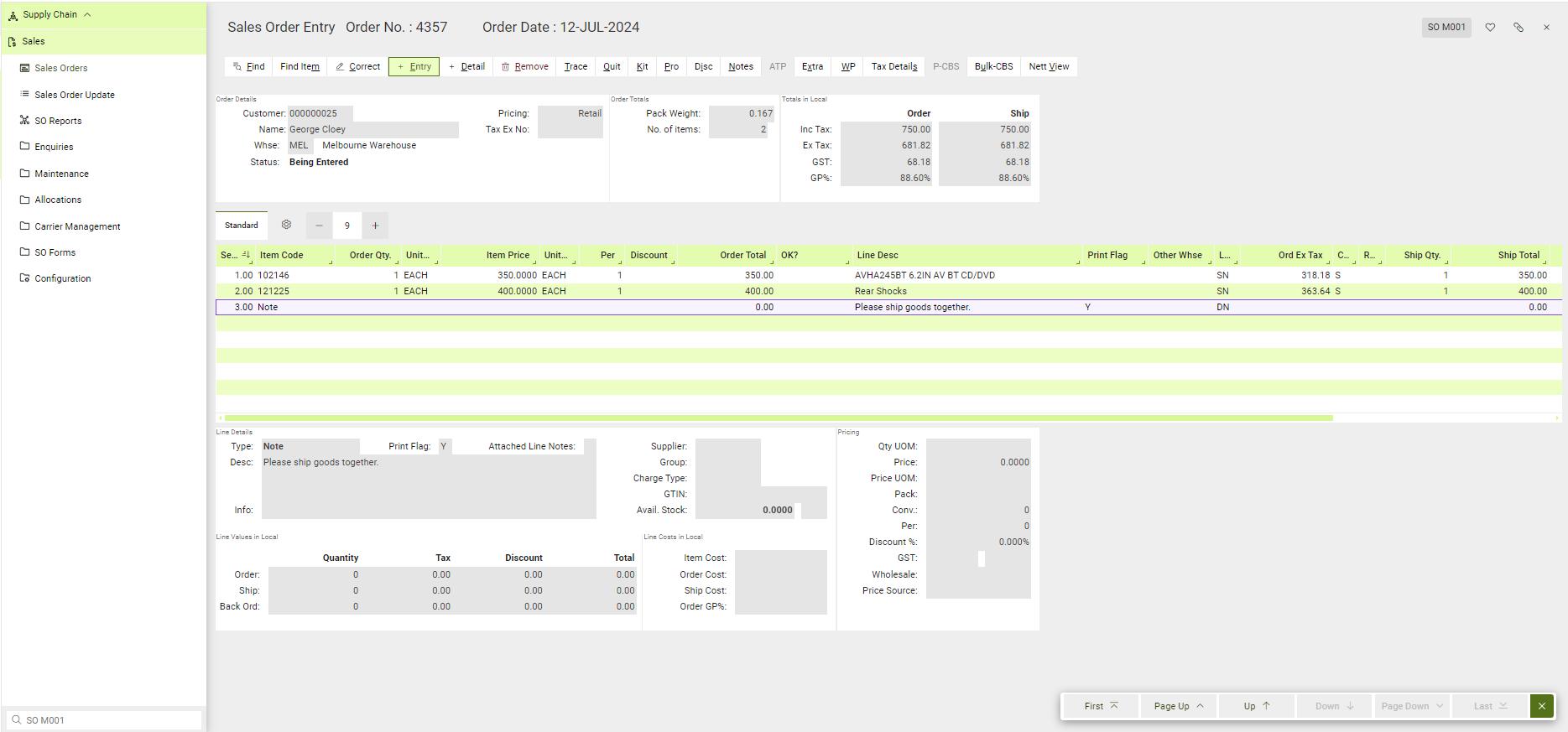Click the Sequence column header
Screen dimensions: 1568x732
pos(235,255)
